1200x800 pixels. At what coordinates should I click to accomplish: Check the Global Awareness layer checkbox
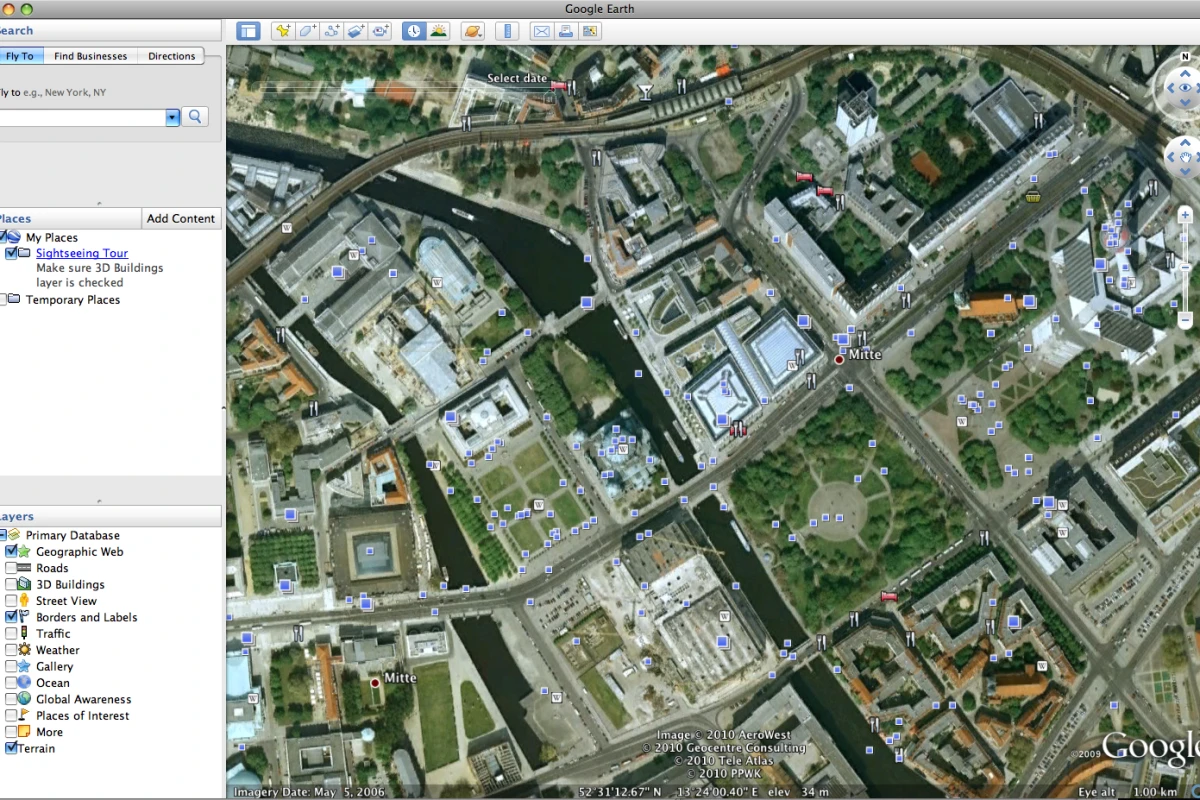[x=12, y=699]
